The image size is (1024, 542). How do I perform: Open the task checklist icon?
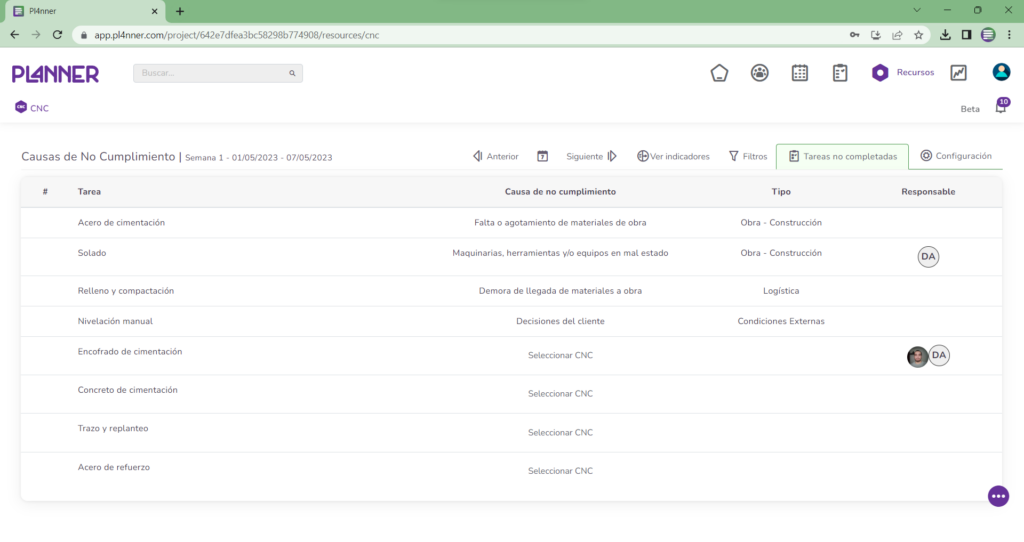click(x=840, y=72)
